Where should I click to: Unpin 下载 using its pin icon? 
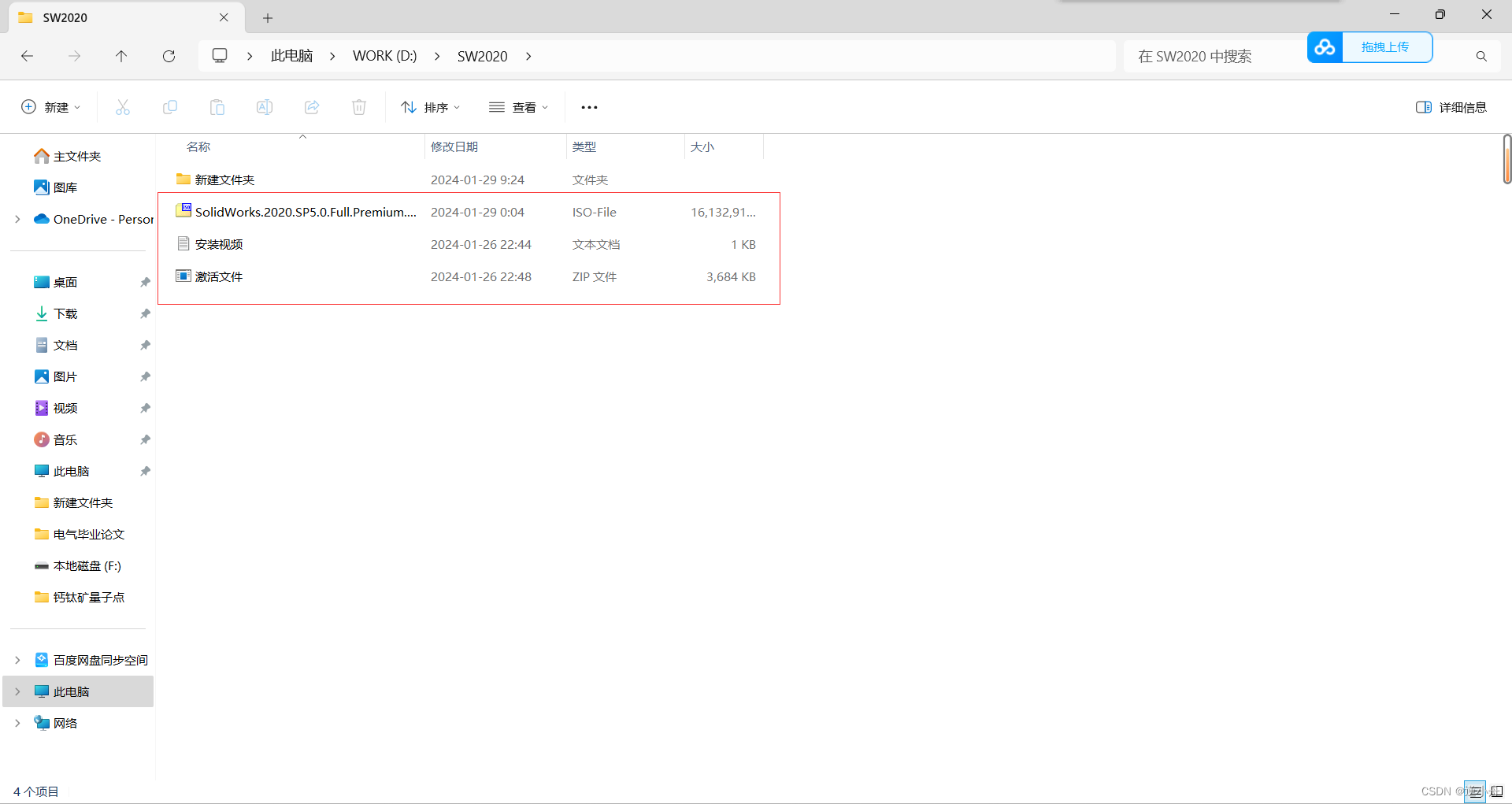click(x=145, y=313)
